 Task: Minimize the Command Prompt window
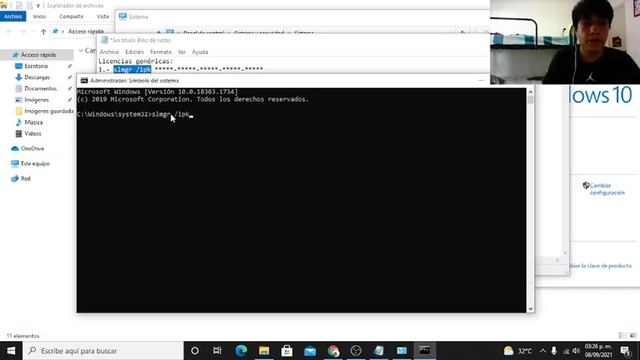point(481,80)
